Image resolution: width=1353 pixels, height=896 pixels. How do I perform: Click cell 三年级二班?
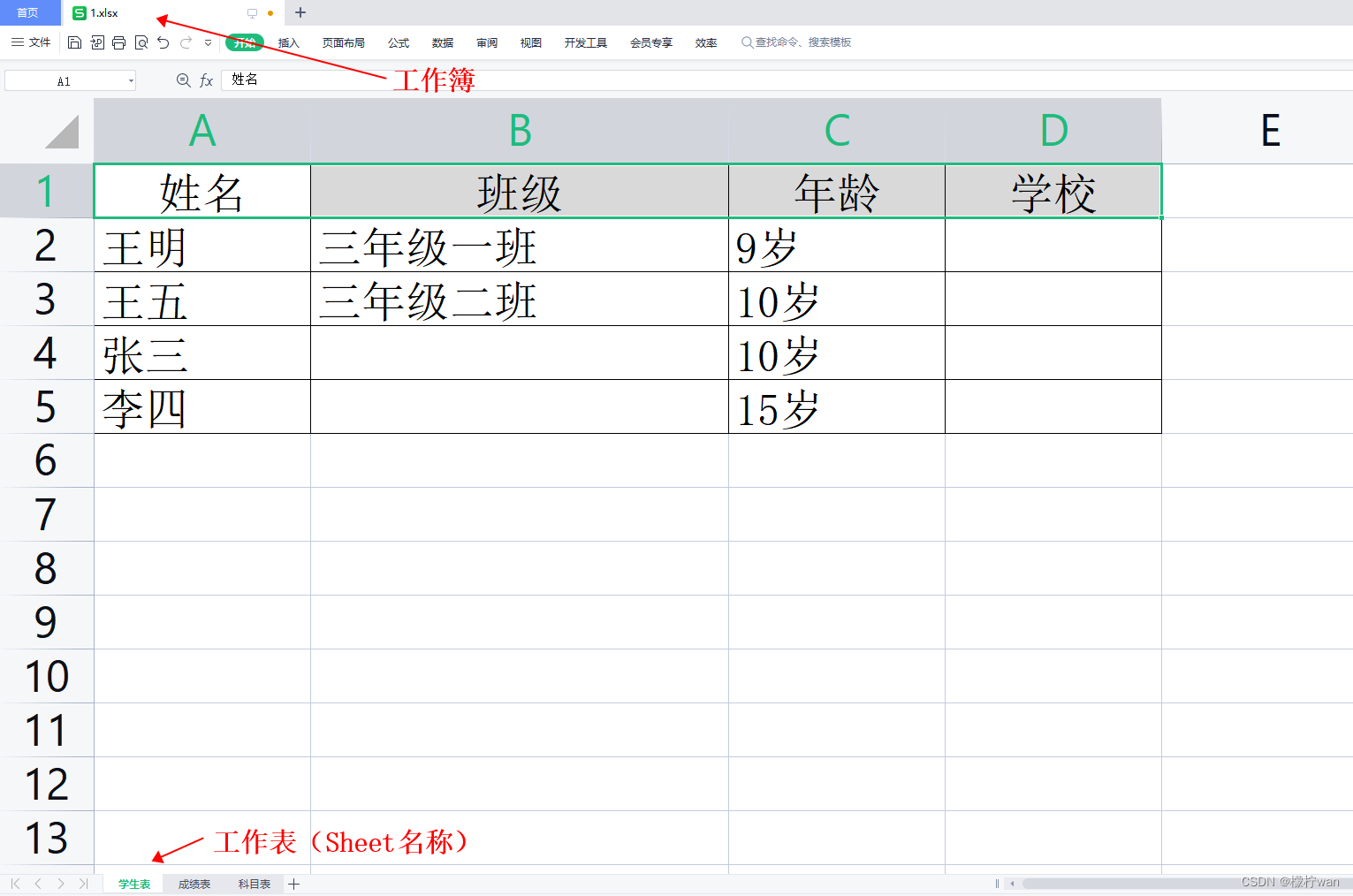coord(520,299)
